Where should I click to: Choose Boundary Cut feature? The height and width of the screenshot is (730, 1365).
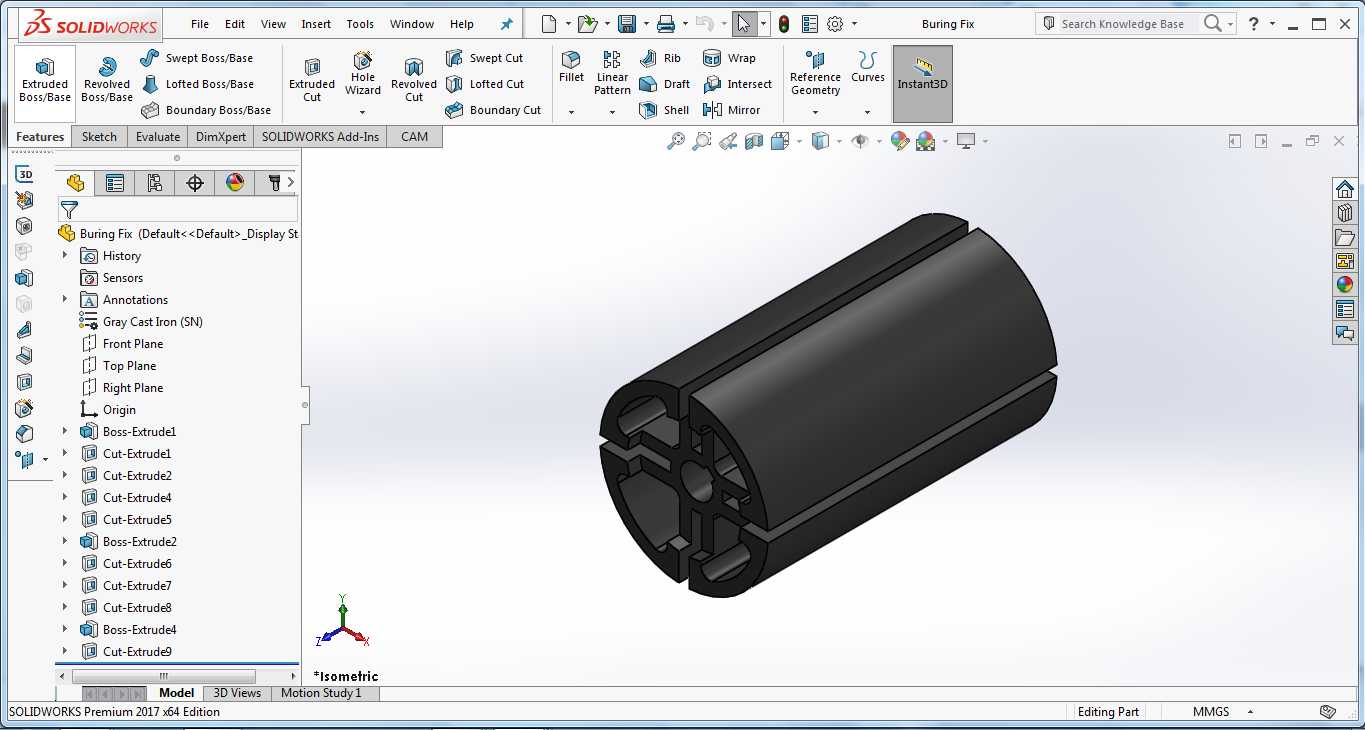[493, 110]
